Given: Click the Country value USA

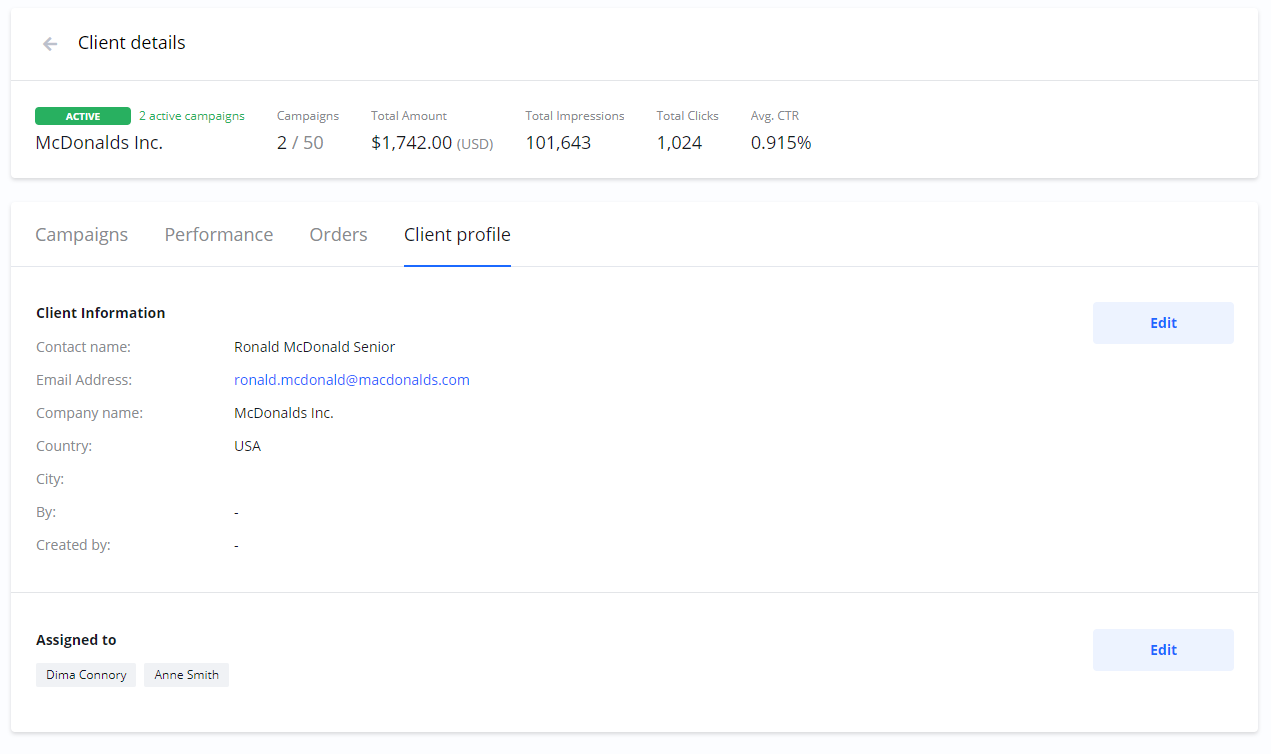Looking at the screenshot, I should pos(247,446).
